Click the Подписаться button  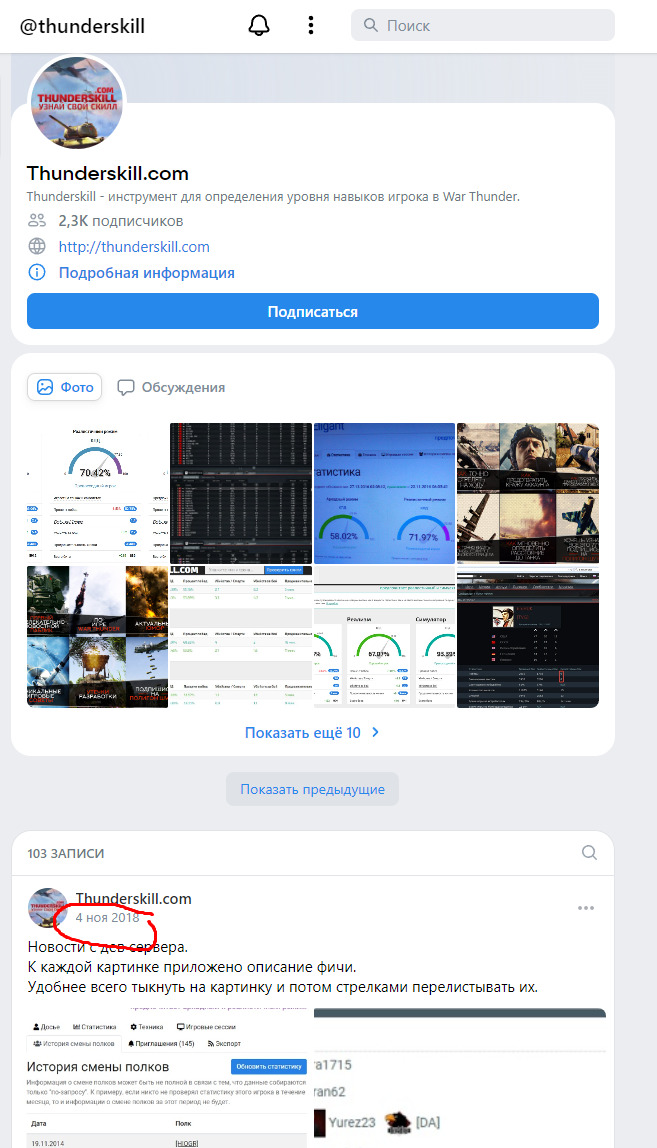[313, 311]
